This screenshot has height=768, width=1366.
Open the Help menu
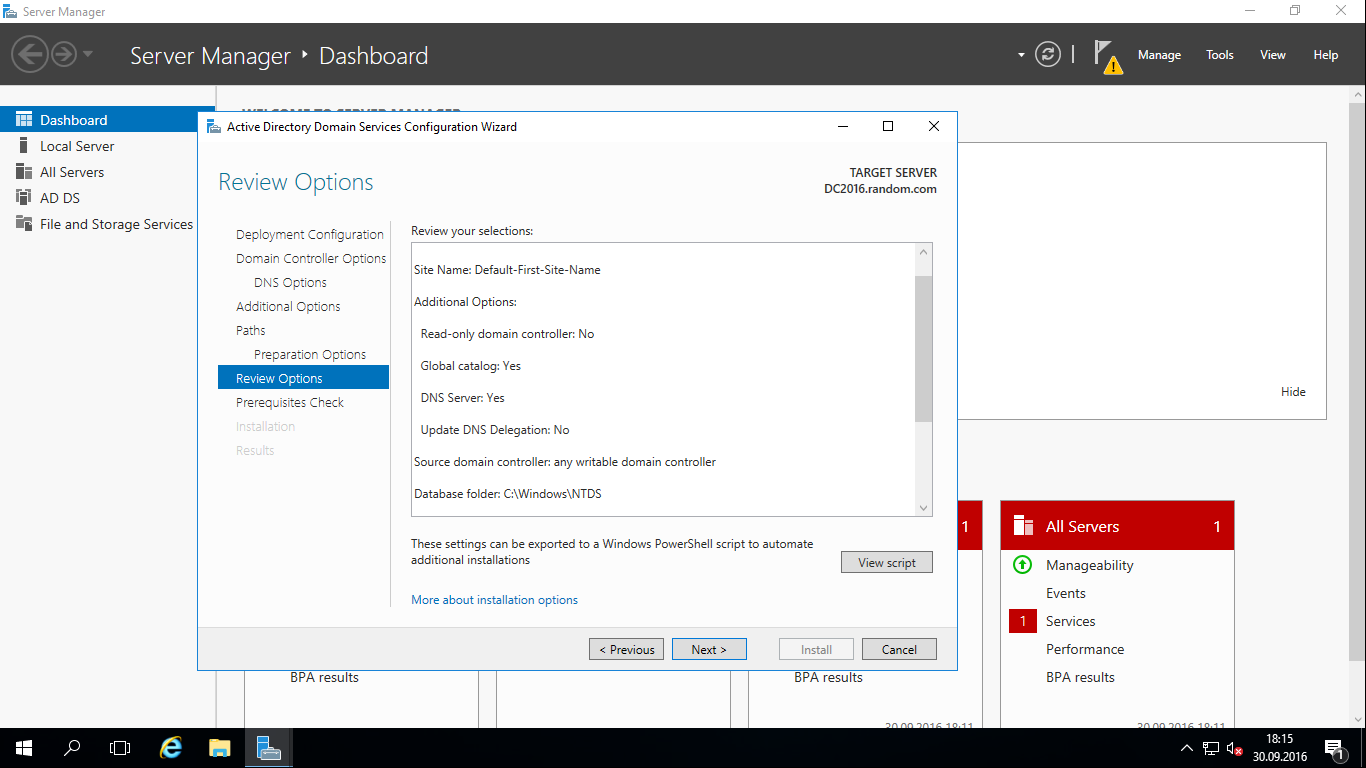click(x=1325, y=55)
